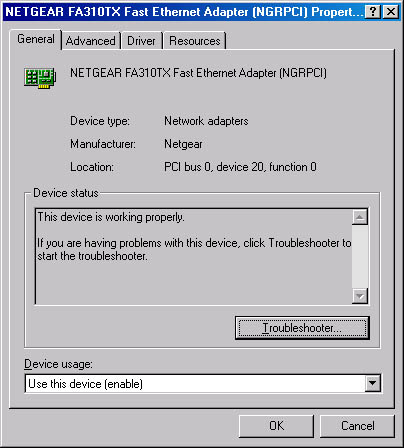Click the NETGEAR title bar text
Screen dimensions: 404x448
coord(184,12)
